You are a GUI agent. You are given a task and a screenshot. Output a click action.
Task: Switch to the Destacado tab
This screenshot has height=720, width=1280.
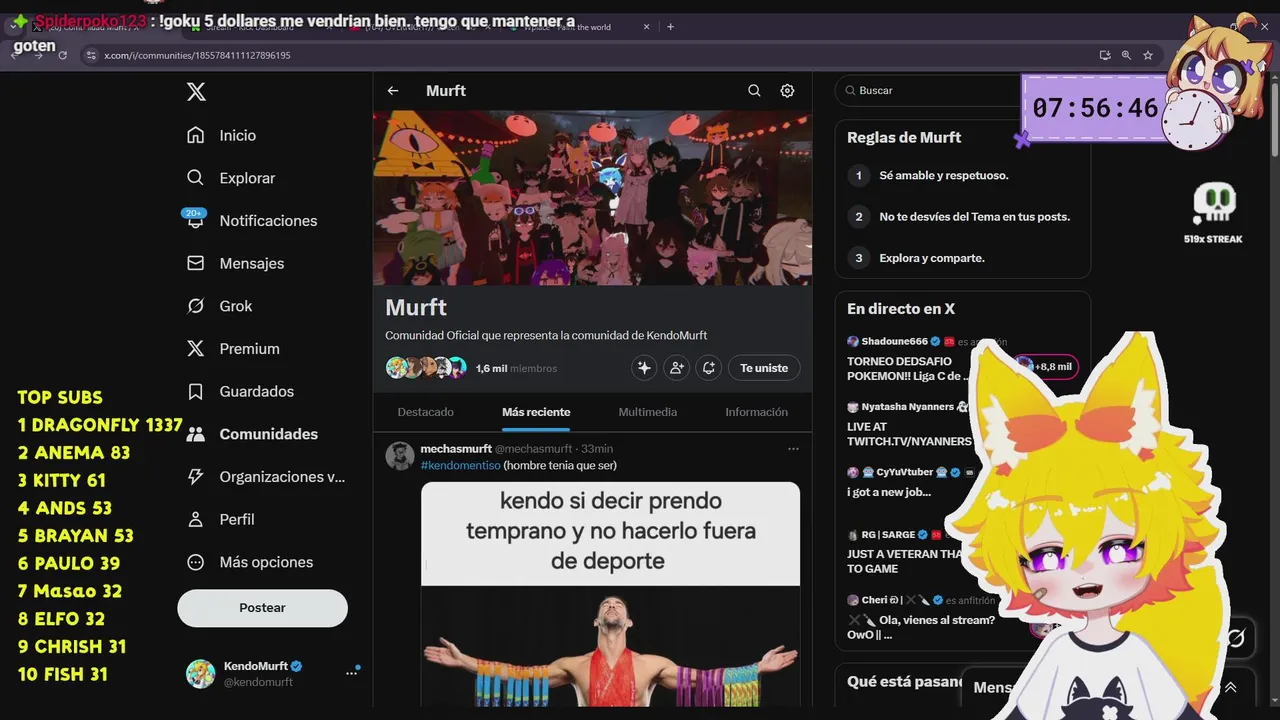tap(425, 412)
